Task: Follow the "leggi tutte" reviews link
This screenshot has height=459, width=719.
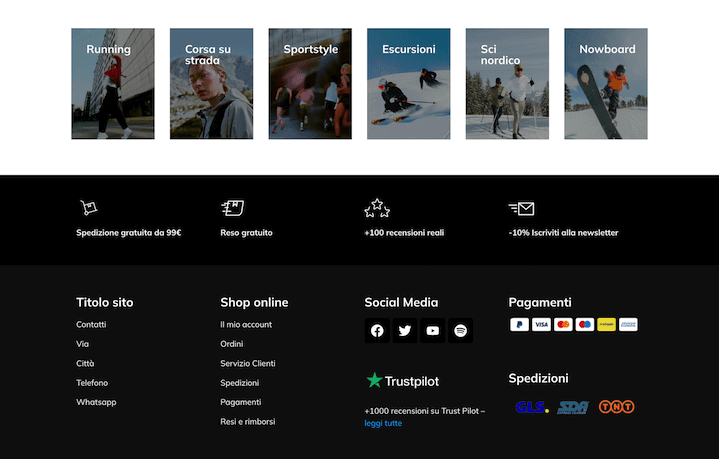Action: click(383, 423)
